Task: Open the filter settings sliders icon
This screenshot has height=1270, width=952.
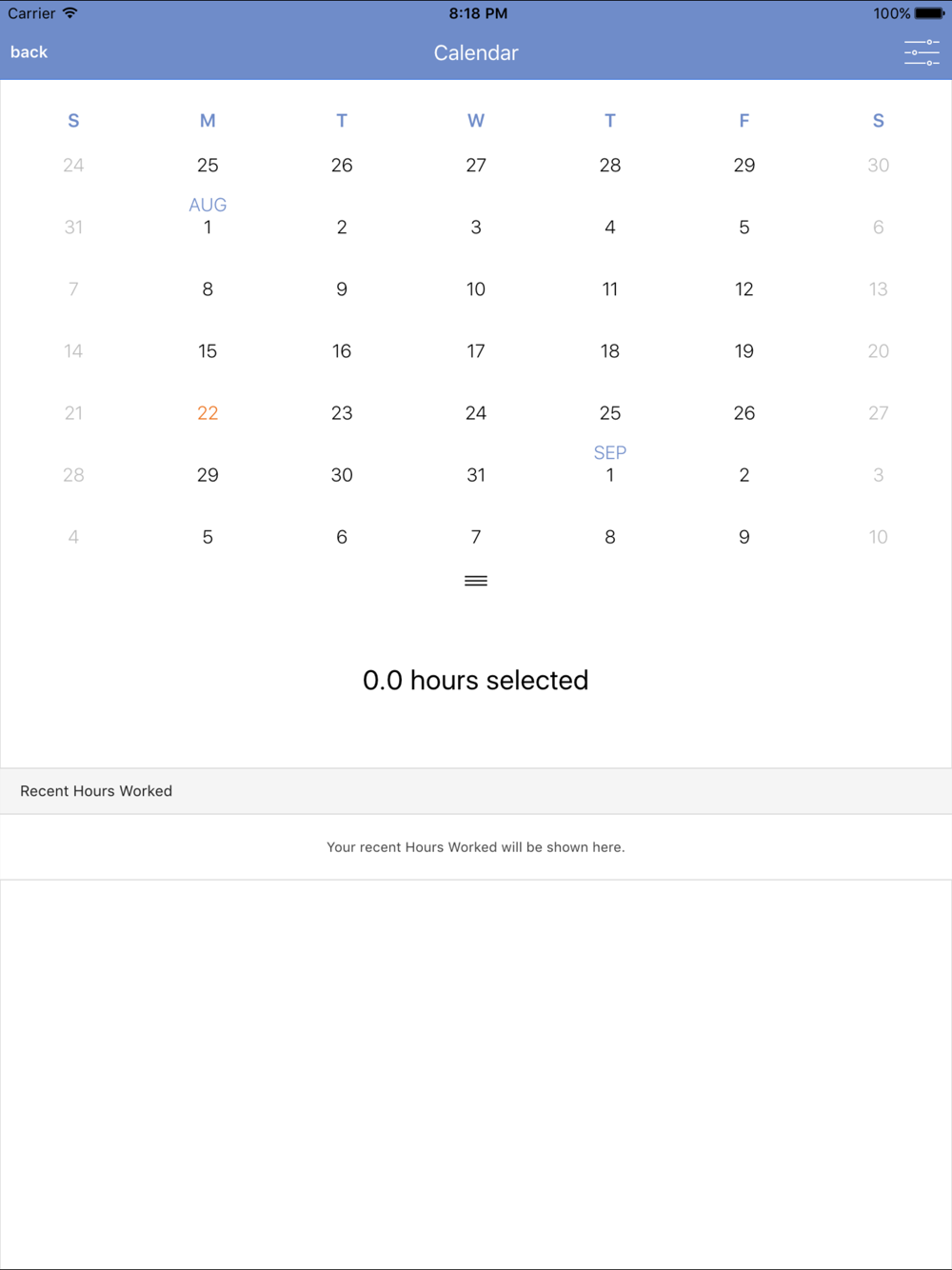Action: [x=922, y=52]
